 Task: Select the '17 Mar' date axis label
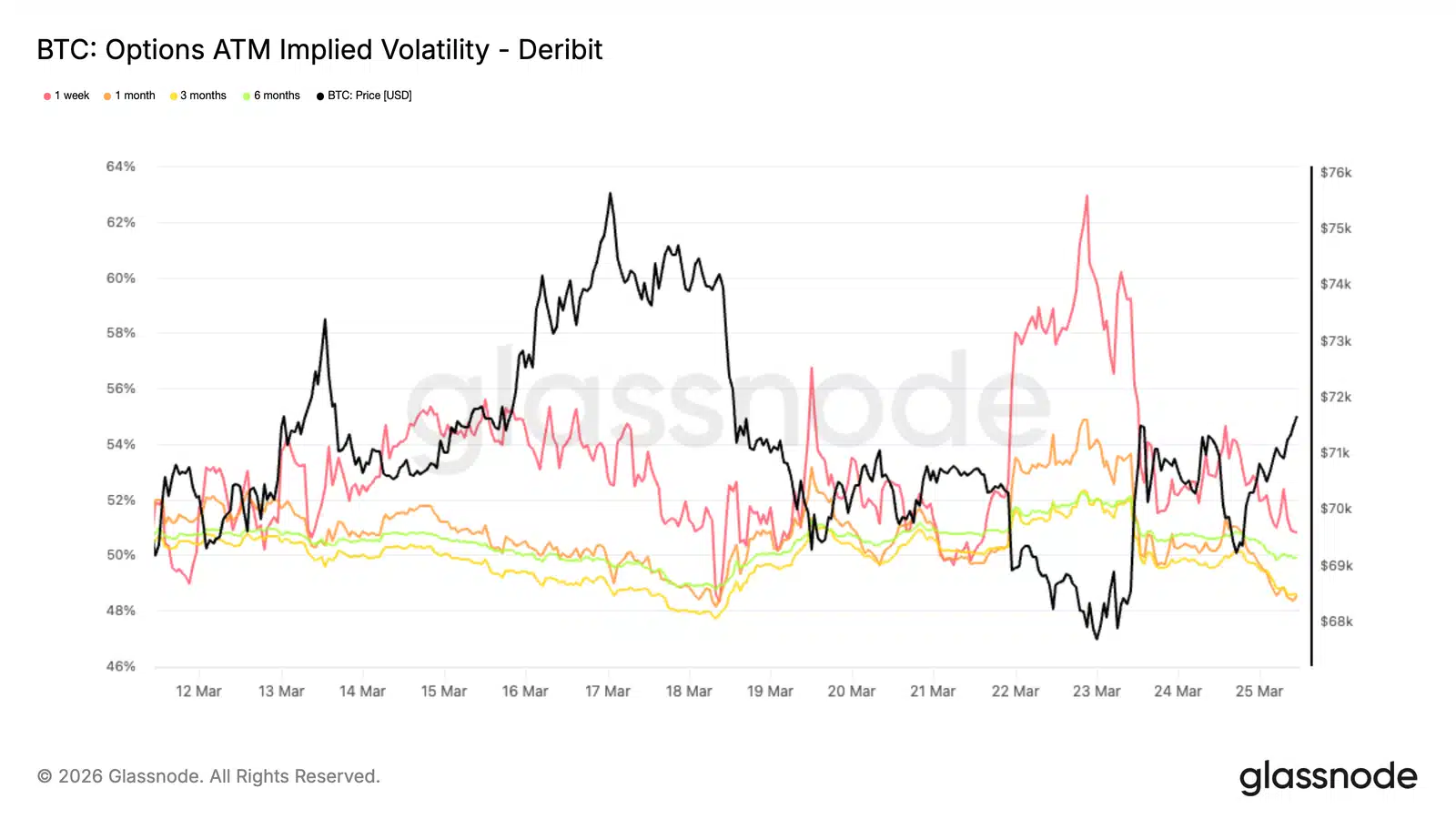tap(607, 692)
